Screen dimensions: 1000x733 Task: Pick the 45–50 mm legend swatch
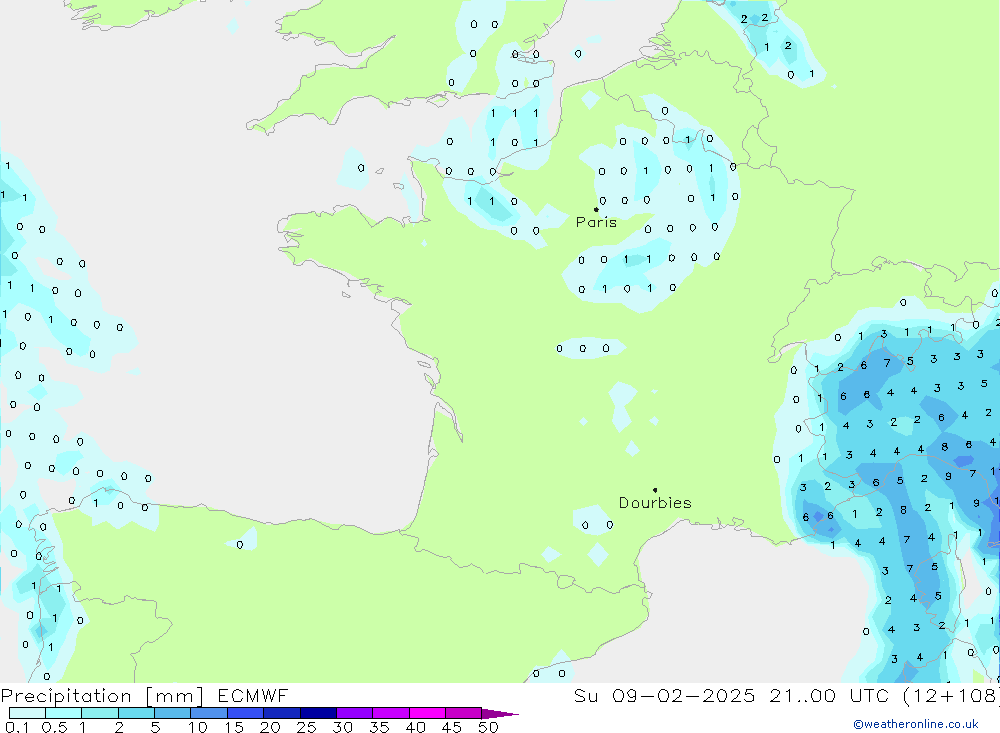464,713
